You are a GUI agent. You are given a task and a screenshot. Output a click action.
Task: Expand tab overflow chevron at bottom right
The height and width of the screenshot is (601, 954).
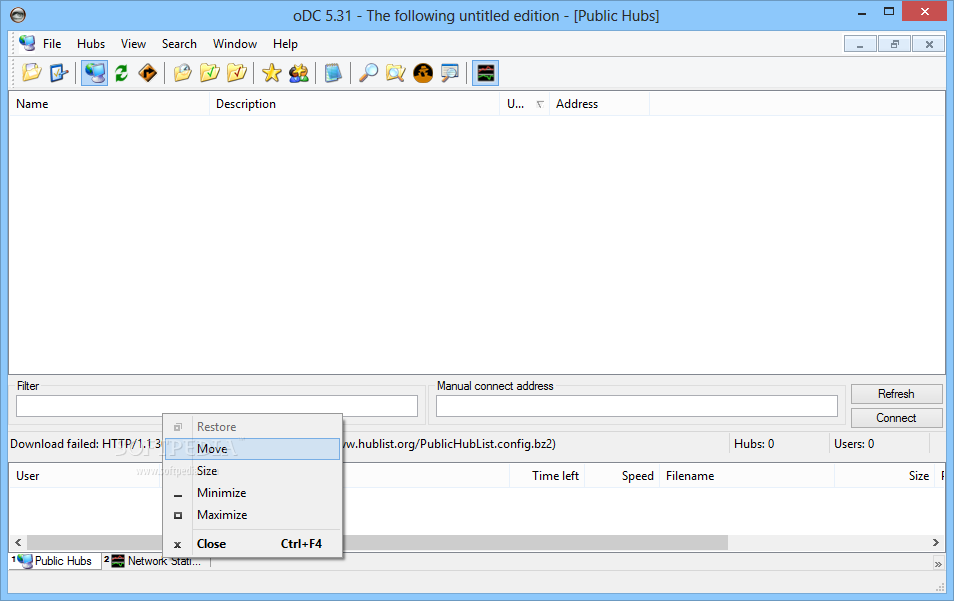(x=938, y=564)
